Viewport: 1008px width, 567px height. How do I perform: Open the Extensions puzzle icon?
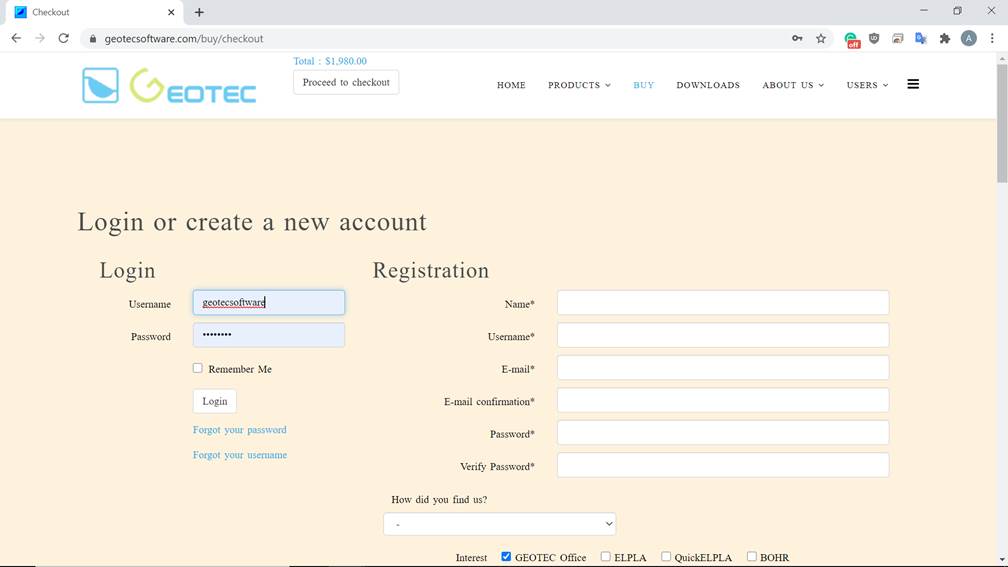coord(945,39)
